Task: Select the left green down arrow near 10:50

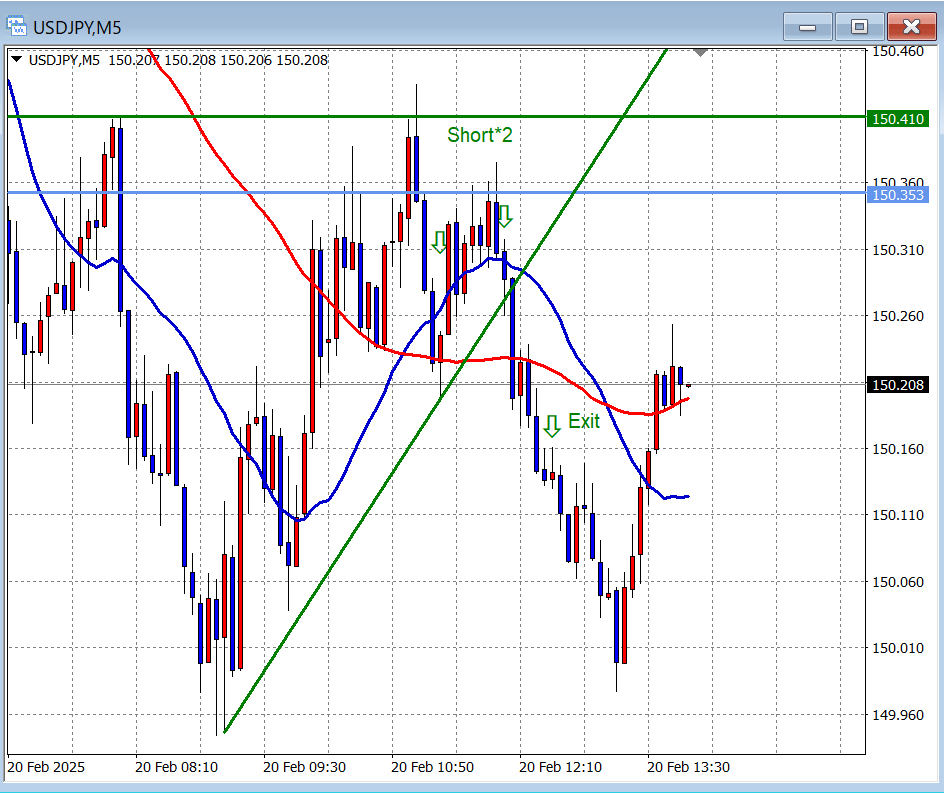Action: pos(438,241)
